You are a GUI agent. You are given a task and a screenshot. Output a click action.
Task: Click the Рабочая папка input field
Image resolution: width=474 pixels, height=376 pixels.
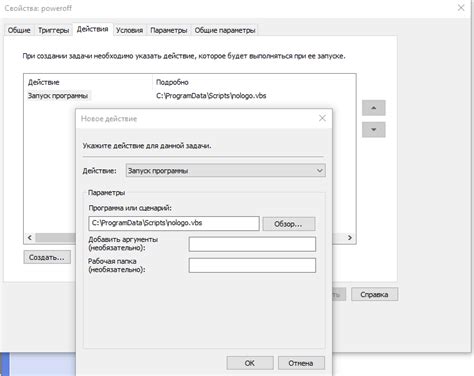[x=252, y=266]
